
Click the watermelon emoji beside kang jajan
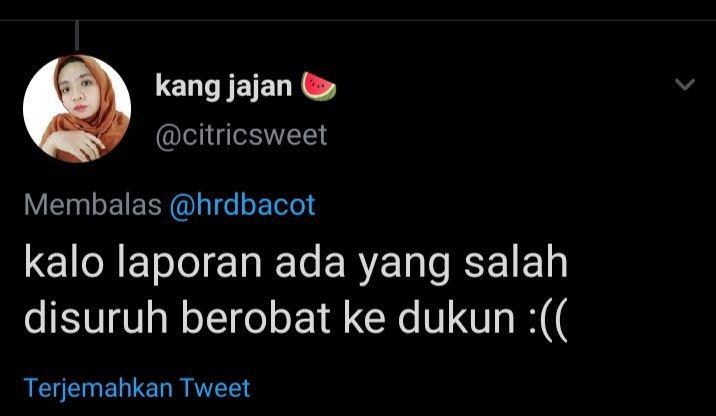[319, 86]
